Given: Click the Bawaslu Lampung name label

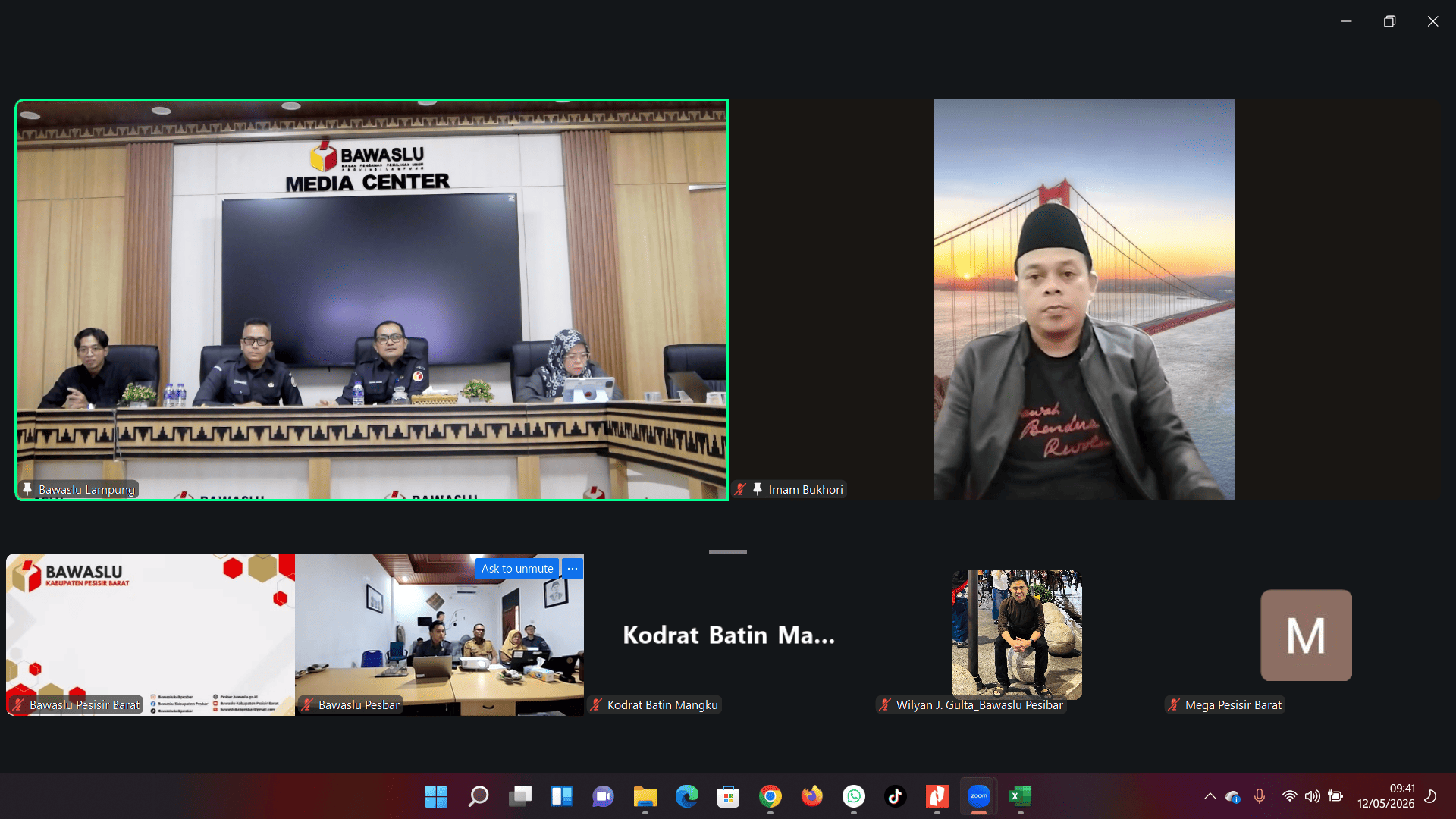Looking at the screenshot, I should click(x=86, y=490).
